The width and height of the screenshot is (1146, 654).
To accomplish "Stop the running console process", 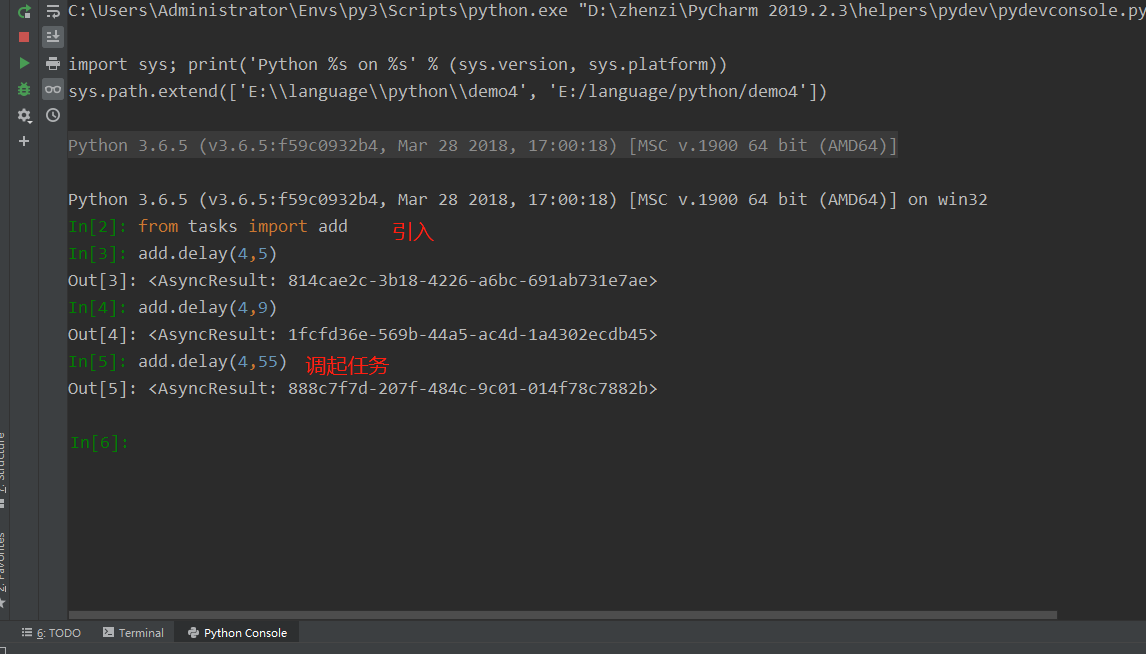I will pyautogui.click(x=24, y=37).
